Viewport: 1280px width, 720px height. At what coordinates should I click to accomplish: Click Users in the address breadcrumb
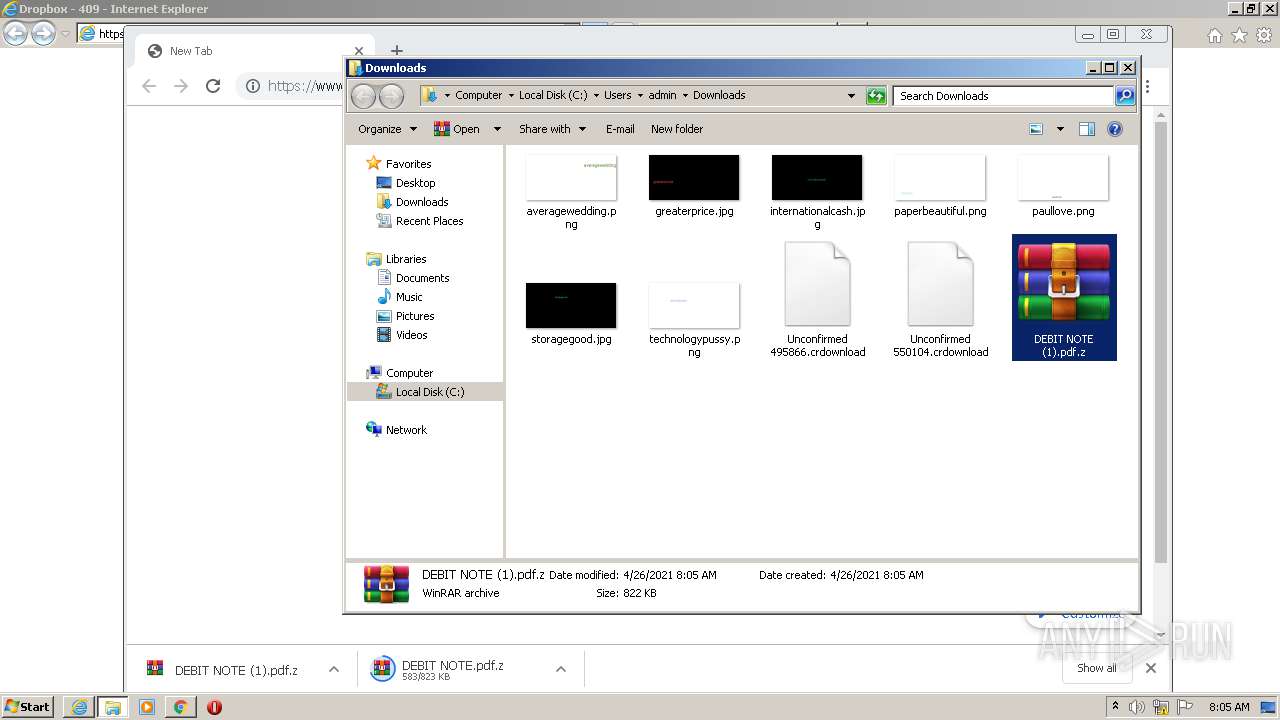(617, 95)
